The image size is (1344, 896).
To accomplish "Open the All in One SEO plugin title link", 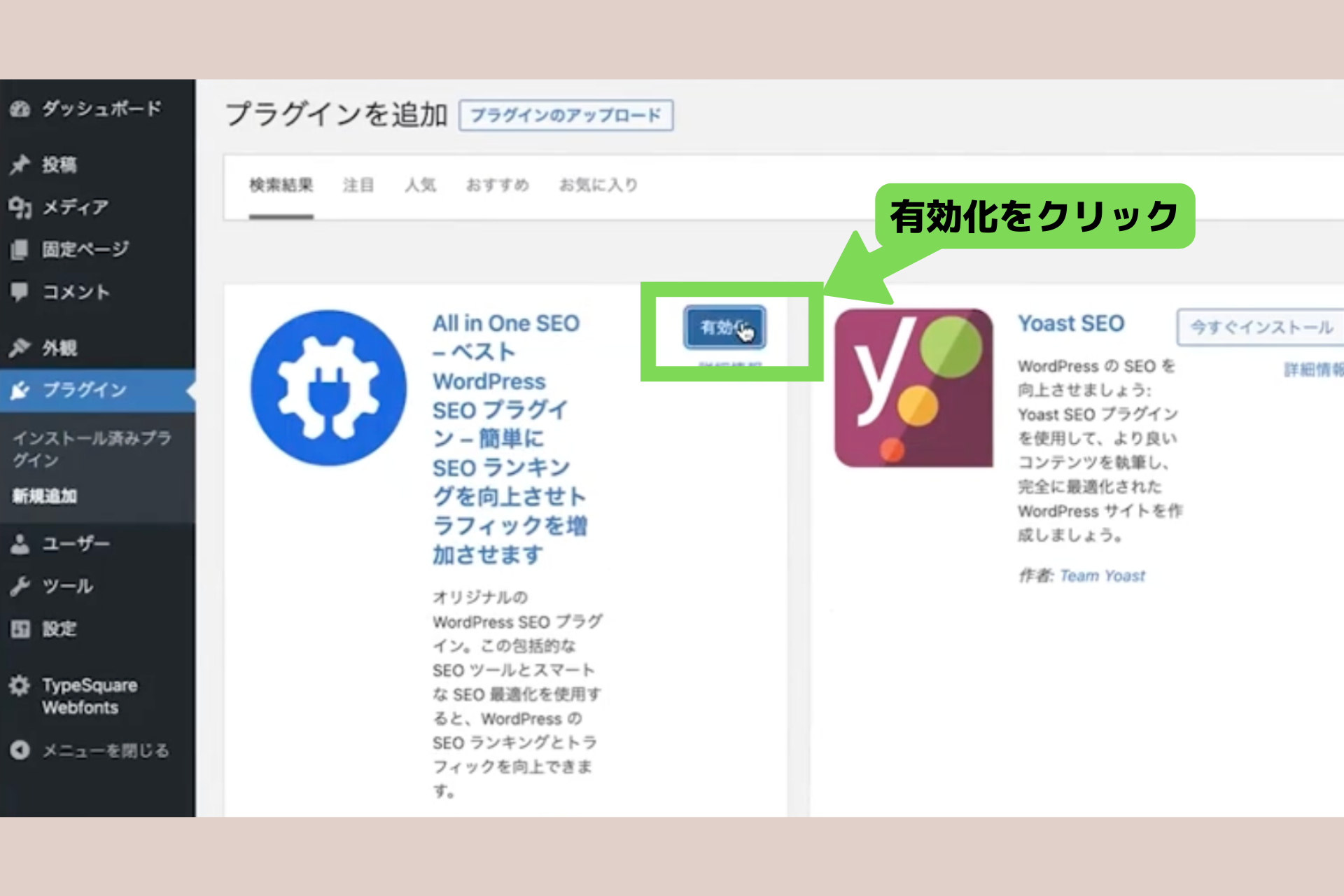I will click(510, 439).
